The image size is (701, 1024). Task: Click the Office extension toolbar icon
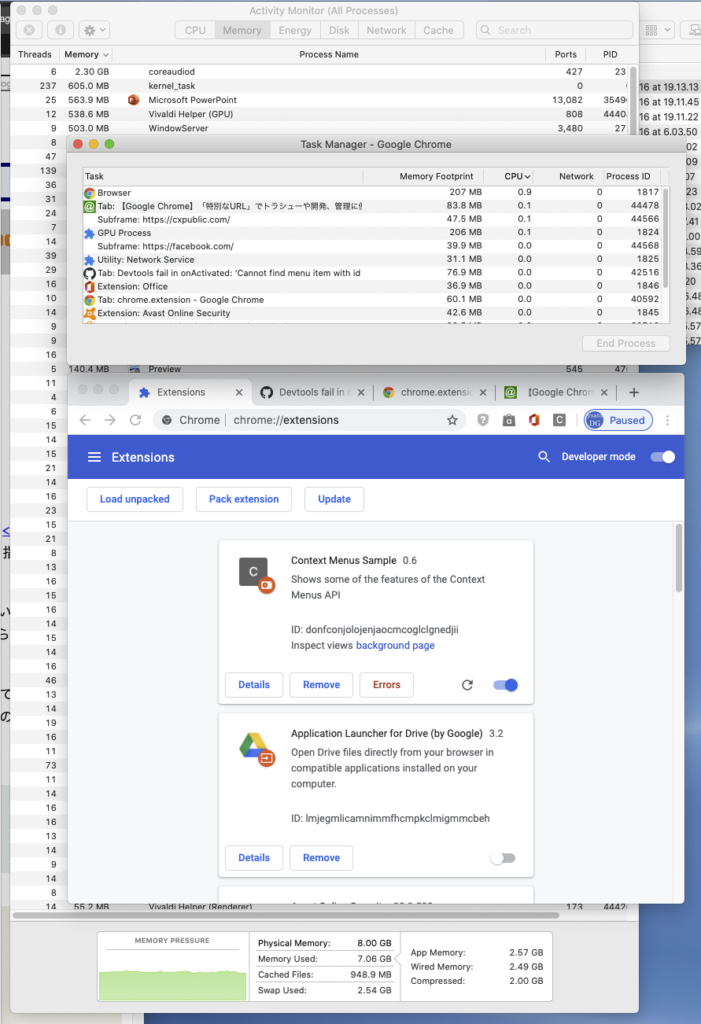pyautogui.click(x=534, y=421)
